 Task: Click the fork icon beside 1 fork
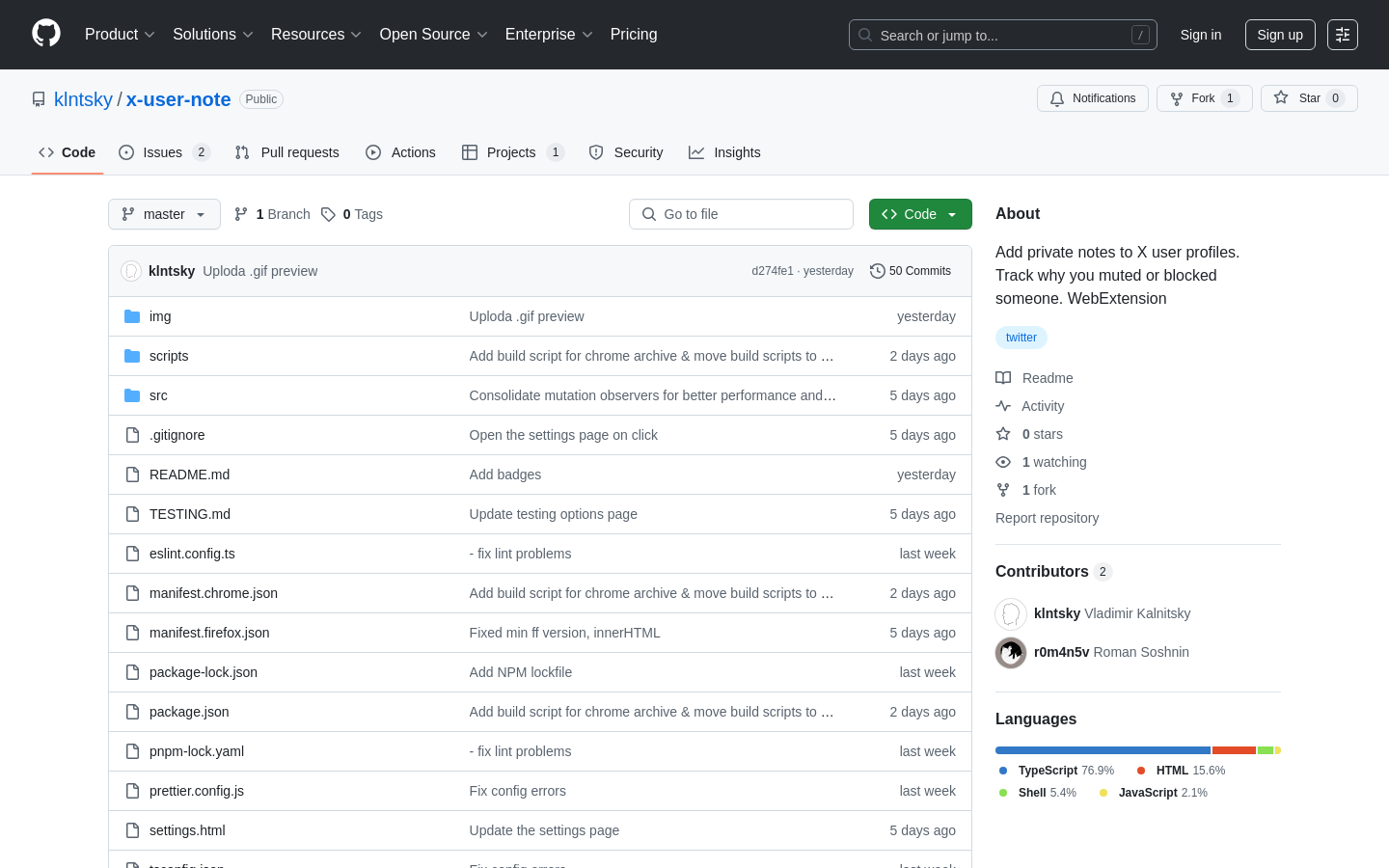click(1003, 490)
